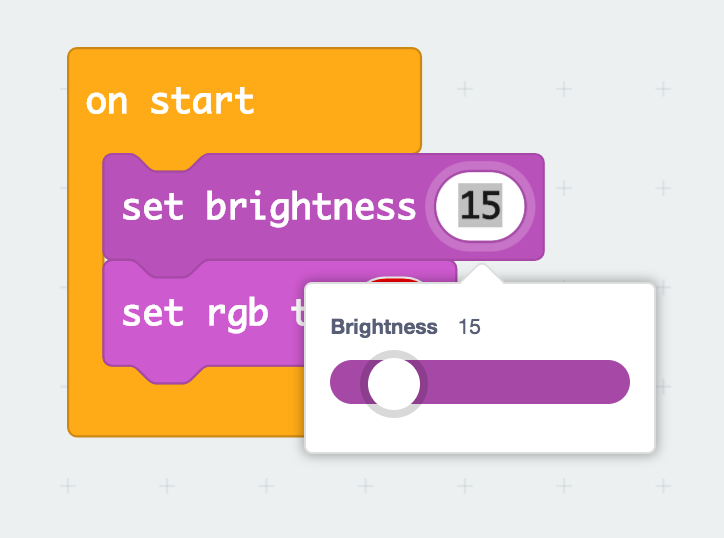Click the far right end of Brightness slider

pos(619,382)
